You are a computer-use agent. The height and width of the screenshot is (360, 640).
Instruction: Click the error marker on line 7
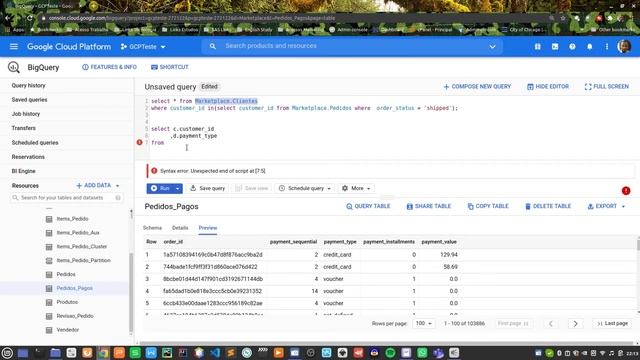(140, 142)
